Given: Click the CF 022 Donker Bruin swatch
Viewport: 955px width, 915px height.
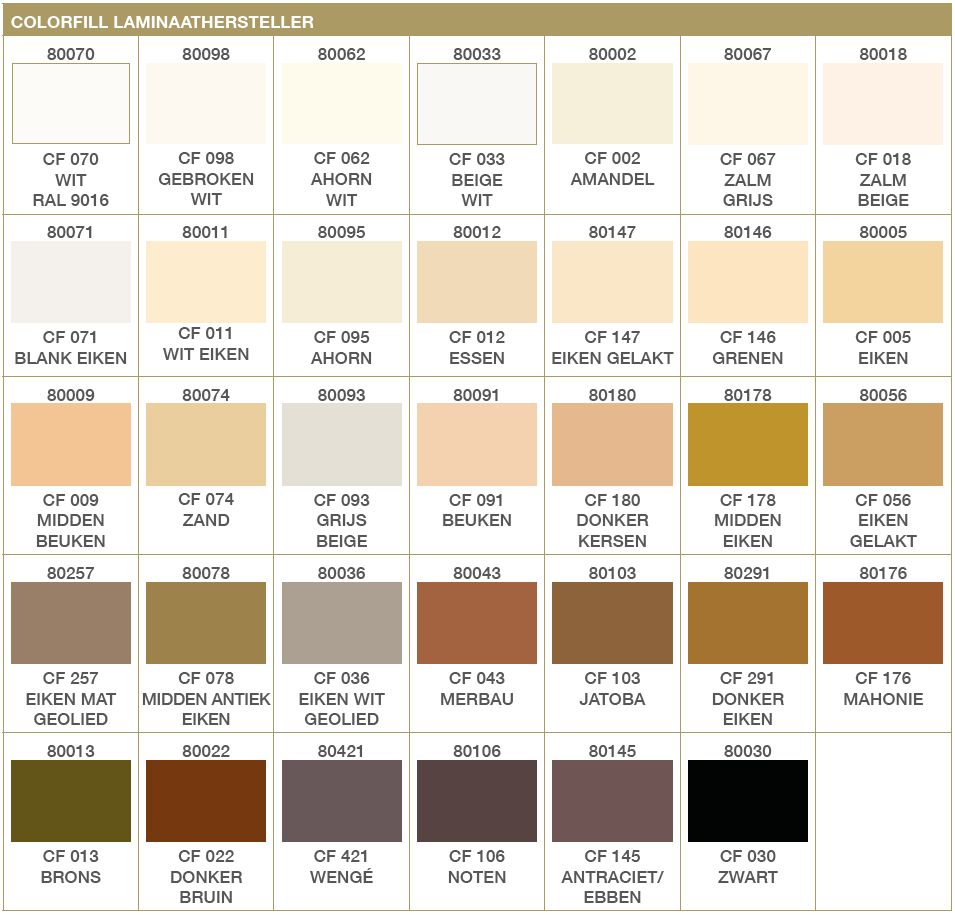Looking at the screenshot, I should coord(206,801).
